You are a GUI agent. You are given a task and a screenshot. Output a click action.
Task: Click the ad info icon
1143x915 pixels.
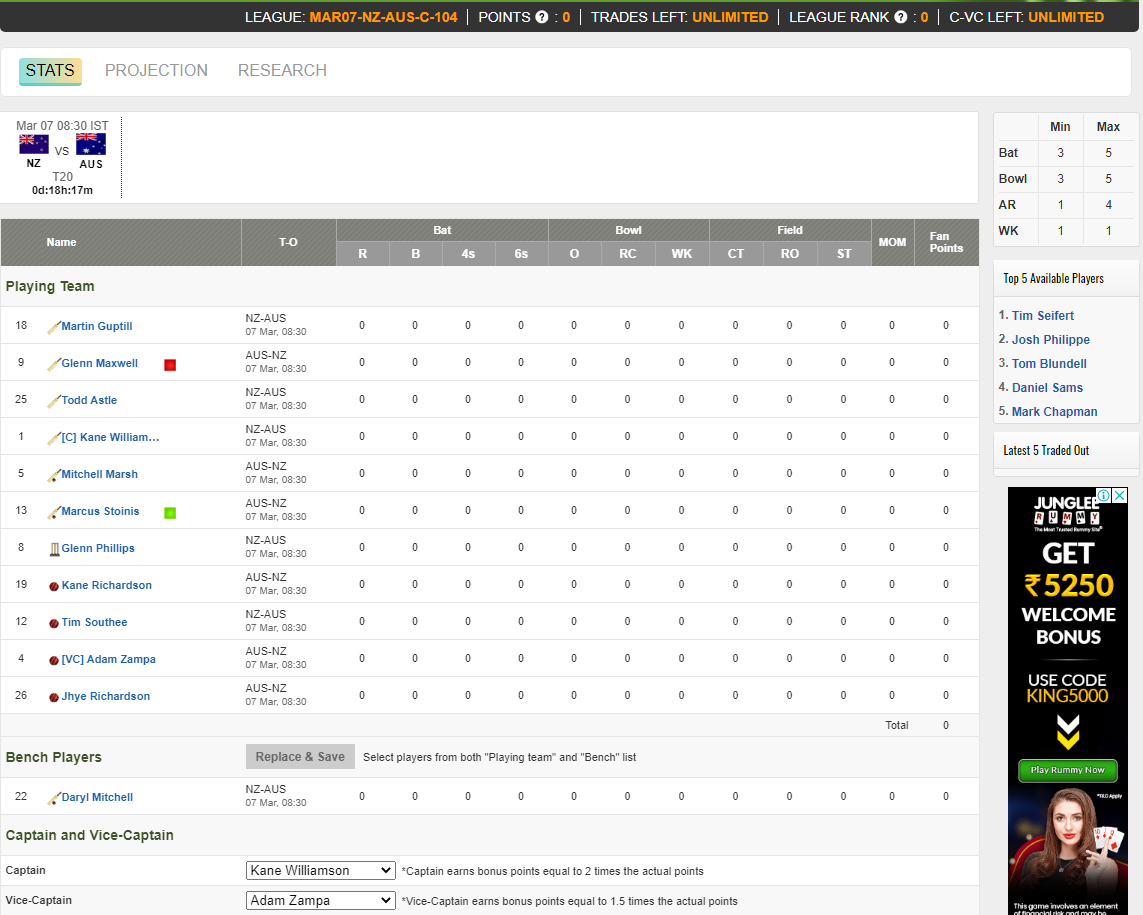click(x=1104, y=495)
